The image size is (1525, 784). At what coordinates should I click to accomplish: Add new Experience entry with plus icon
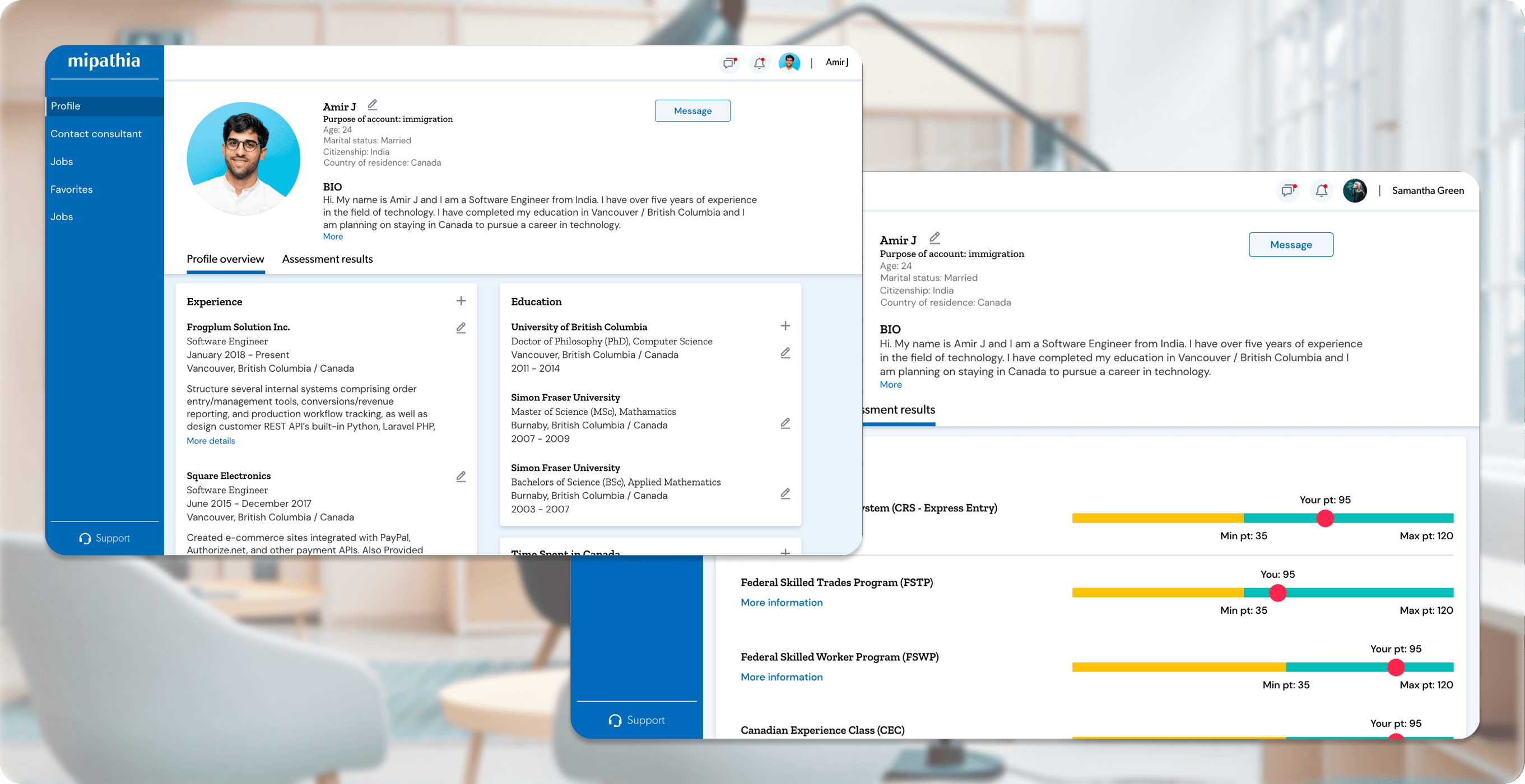click(461, 301)
